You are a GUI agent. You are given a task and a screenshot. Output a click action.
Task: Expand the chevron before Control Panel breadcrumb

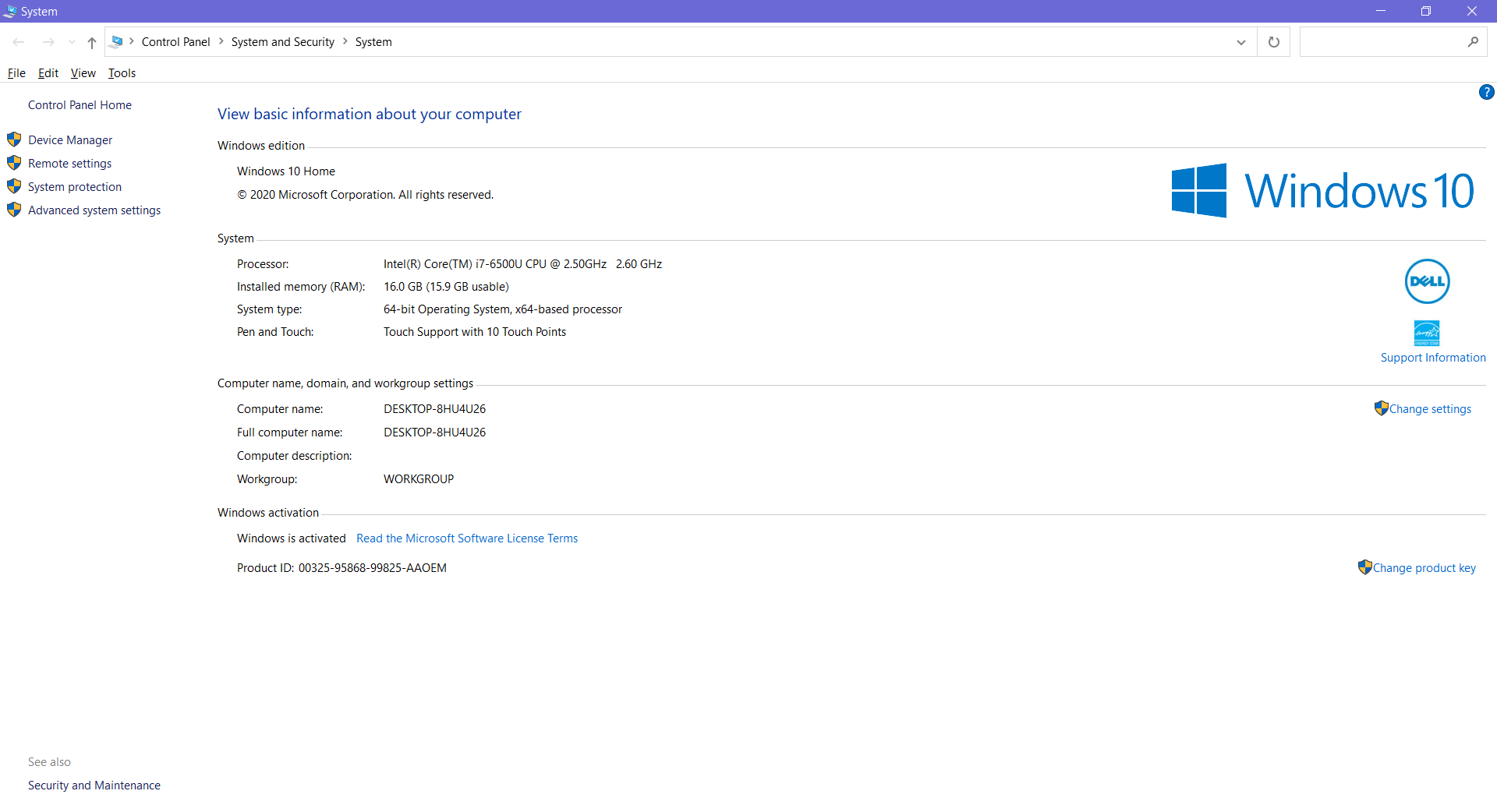[x=132, y=41]
